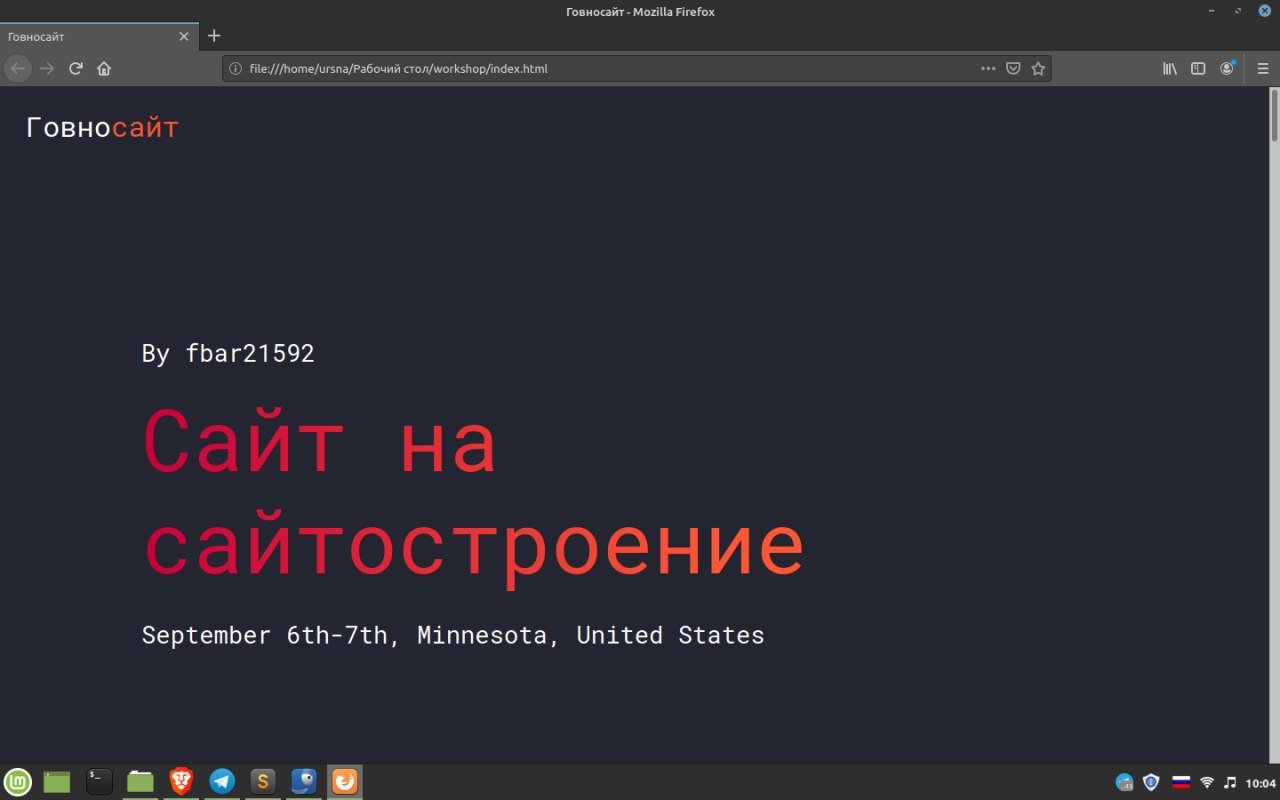Click the vertical page scrollbar thumb
This screenshot has height=800, width=1280.
[1274, 116]
